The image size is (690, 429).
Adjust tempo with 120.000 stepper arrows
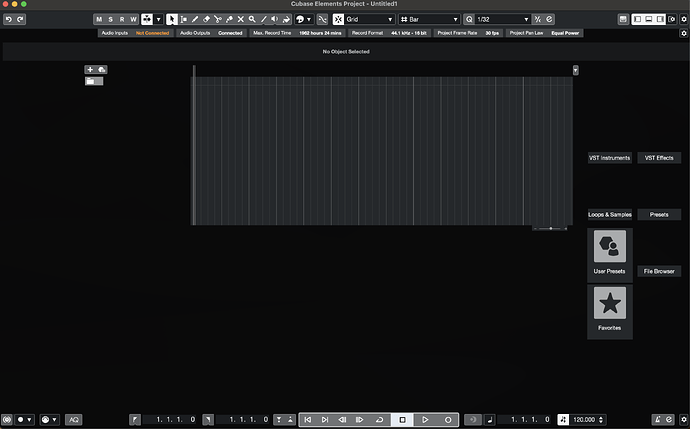(x=601, y=420)
